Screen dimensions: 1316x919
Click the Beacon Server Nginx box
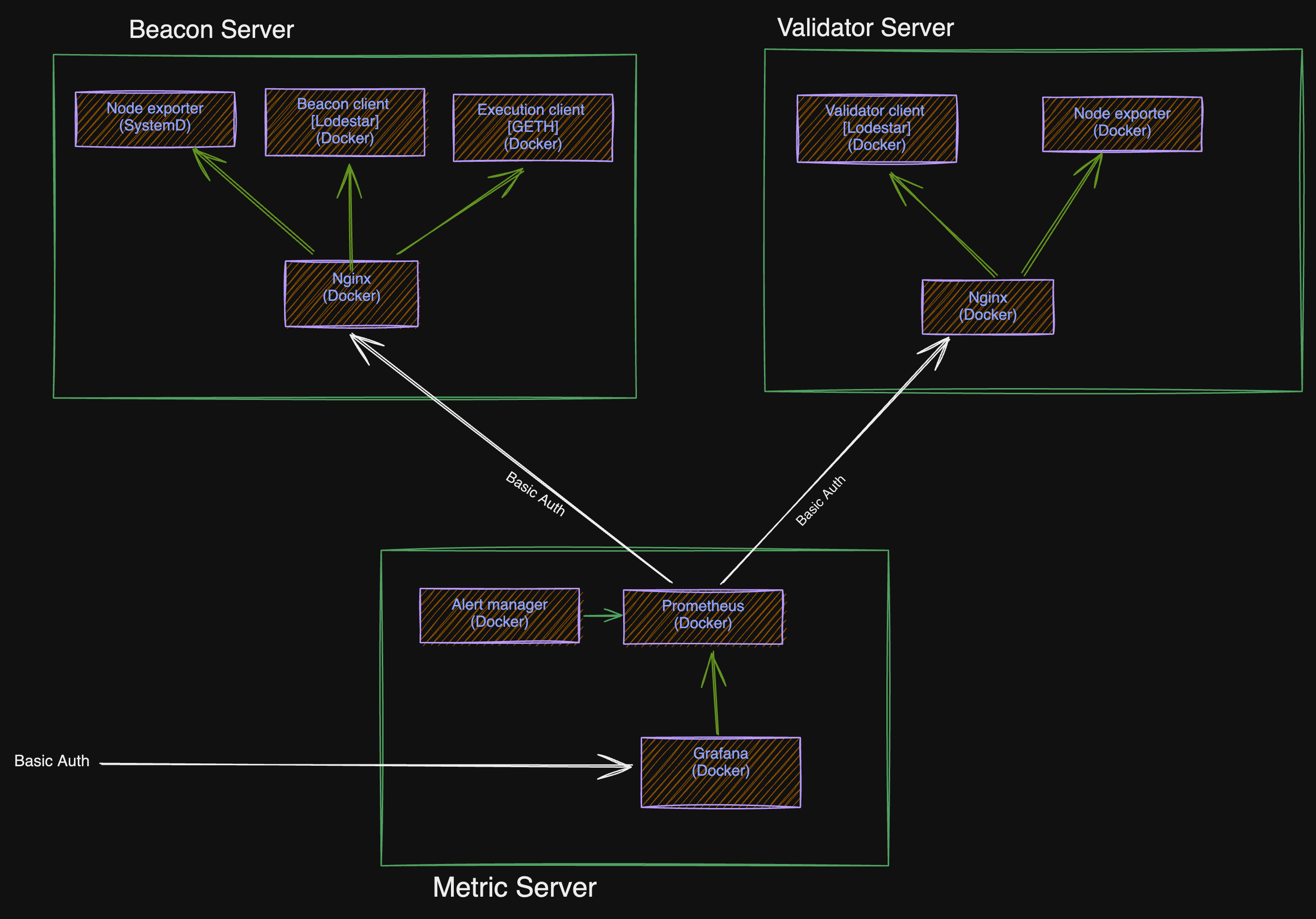coord(351,294)
